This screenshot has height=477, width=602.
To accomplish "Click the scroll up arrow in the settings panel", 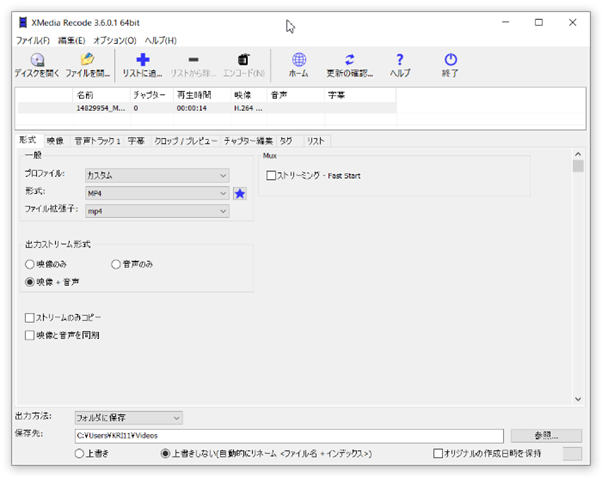I will [578, 154].
